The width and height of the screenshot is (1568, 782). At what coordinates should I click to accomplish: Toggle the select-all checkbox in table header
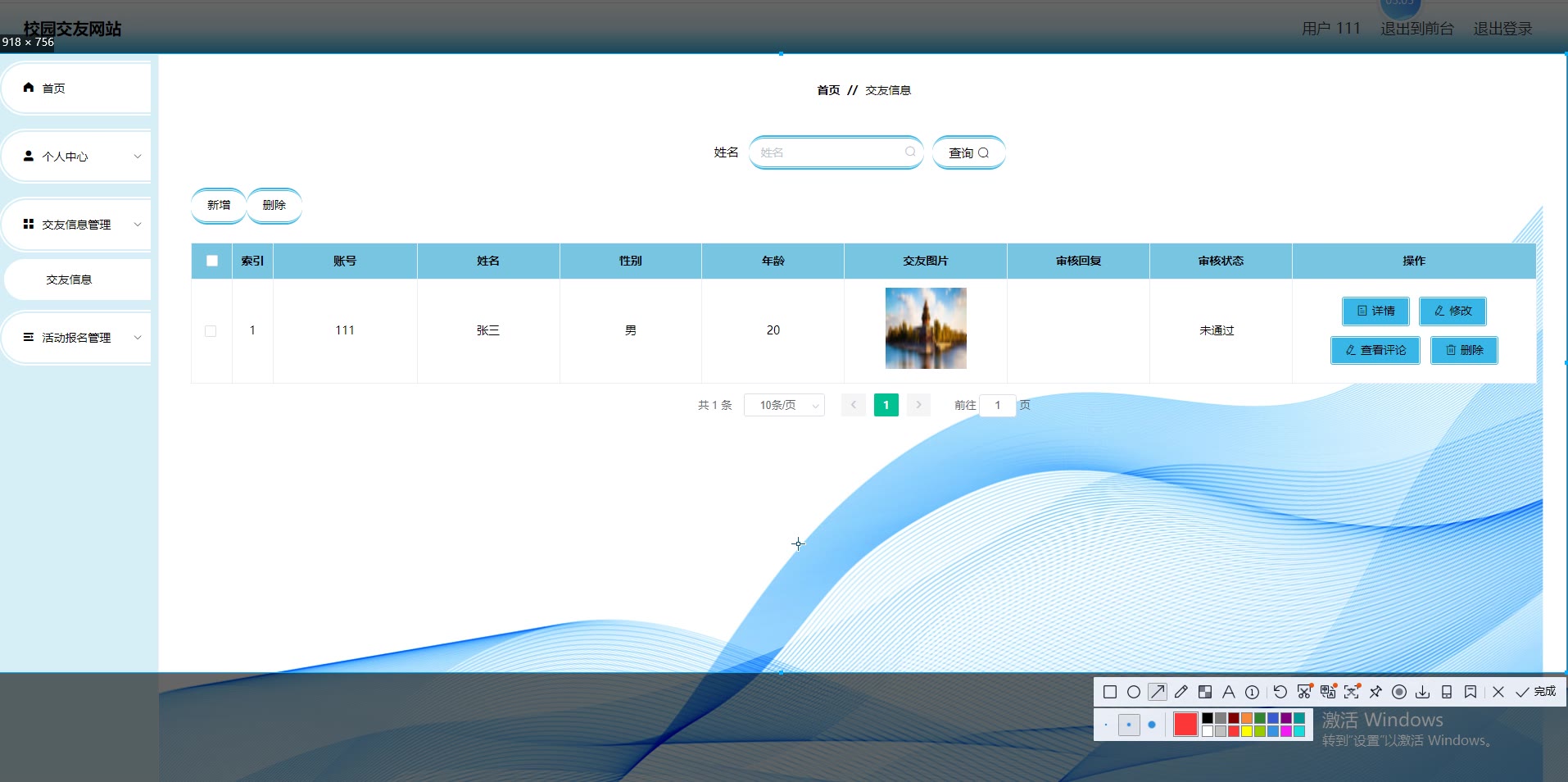[212, 261]
